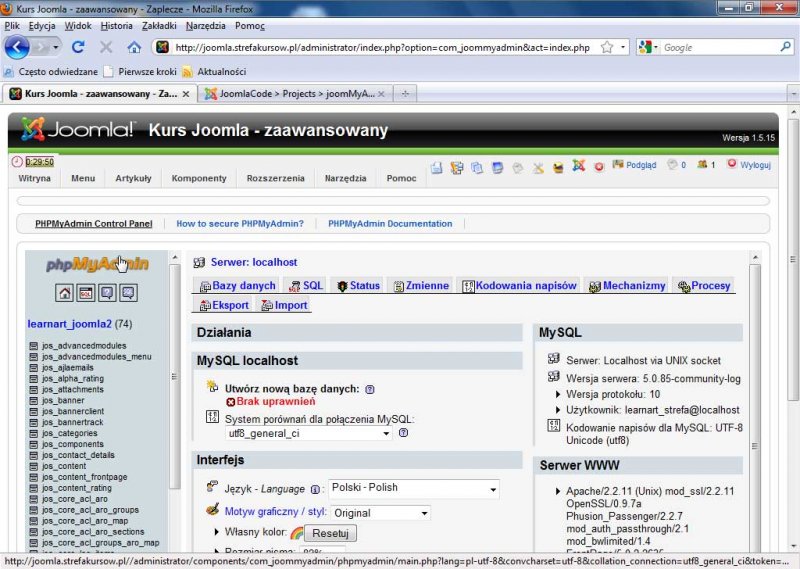
Task: Click the Wyloguj logout link
Action: pos(754,165)
